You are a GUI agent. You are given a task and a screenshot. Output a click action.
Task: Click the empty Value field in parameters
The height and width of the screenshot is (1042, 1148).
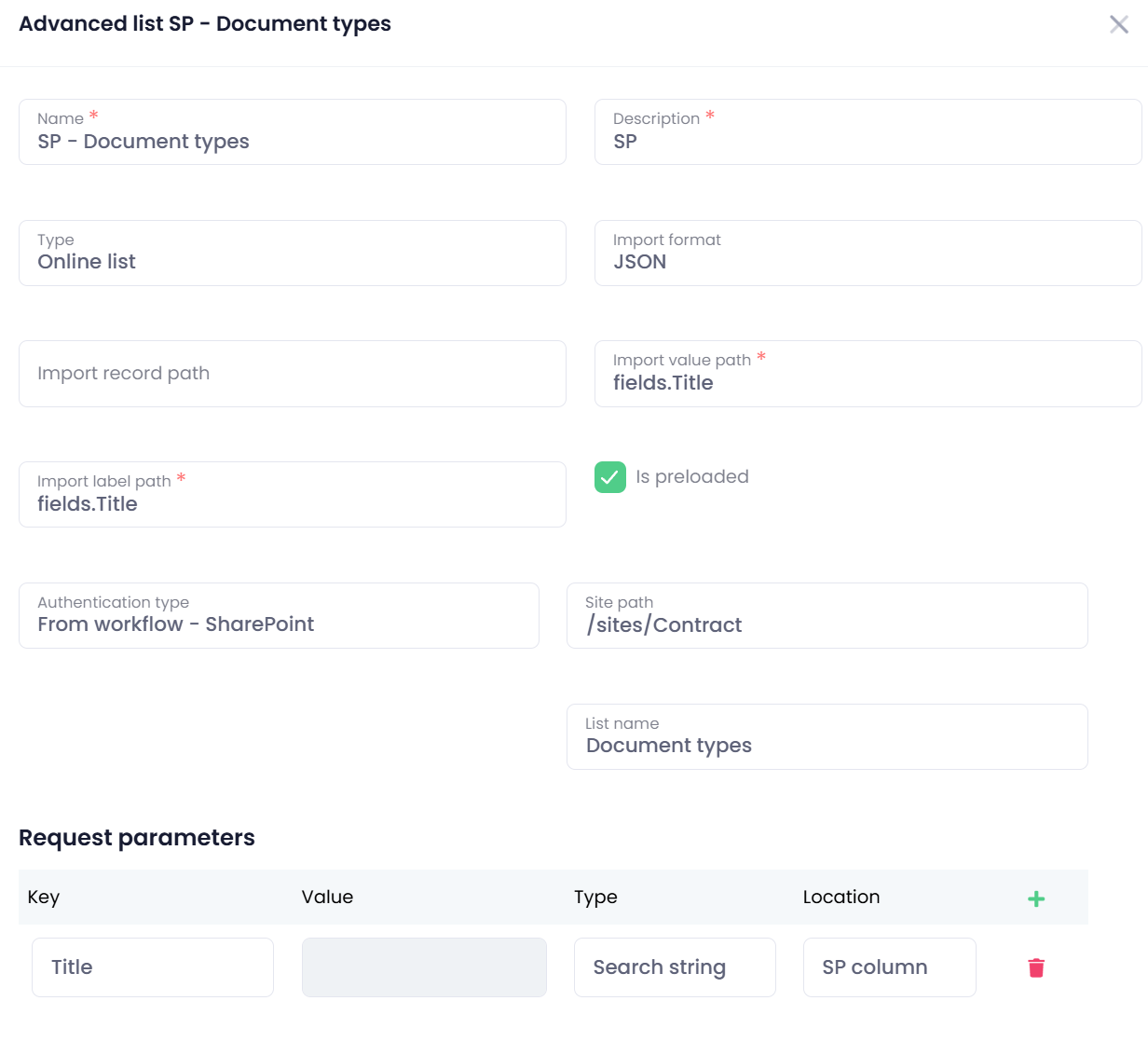point(424,967)
